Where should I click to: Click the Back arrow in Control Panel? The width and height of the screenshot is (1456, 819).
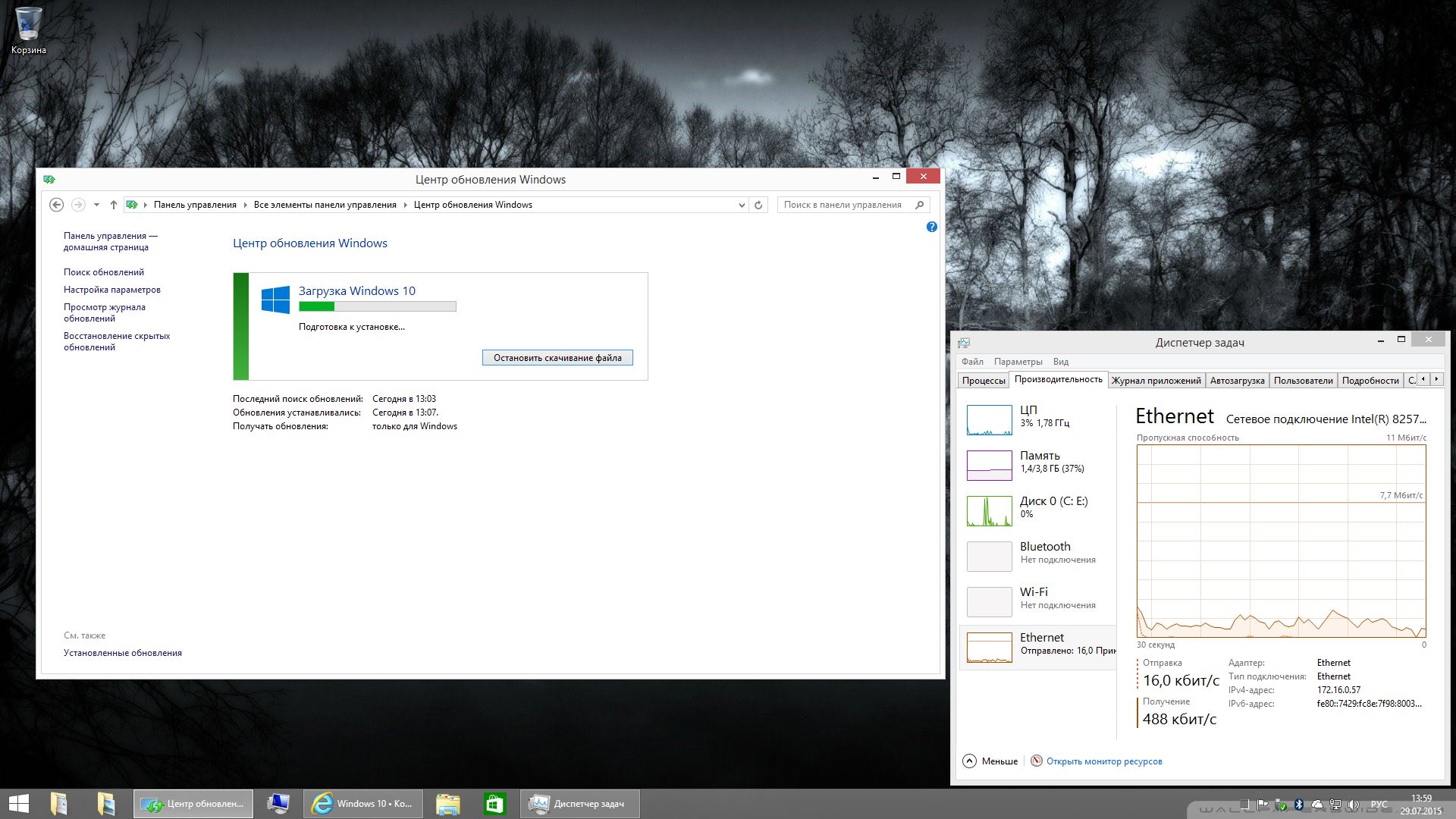(56, 205)
